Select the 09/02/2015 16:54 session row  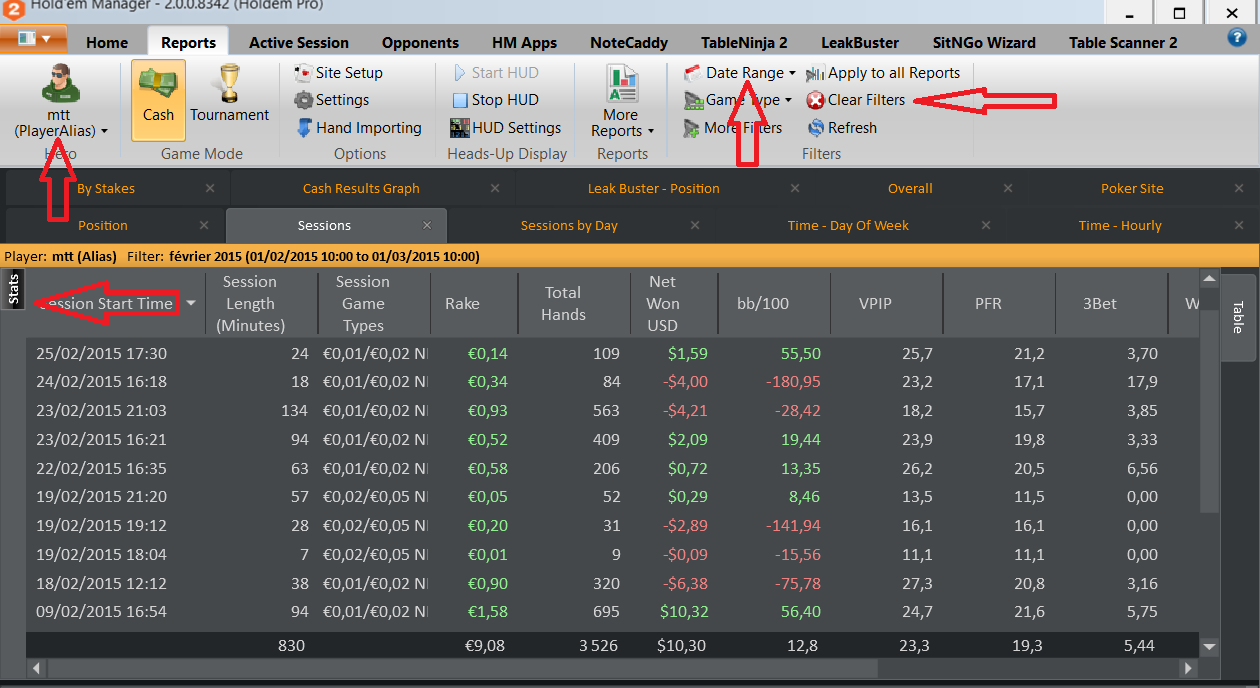[613, 612]
